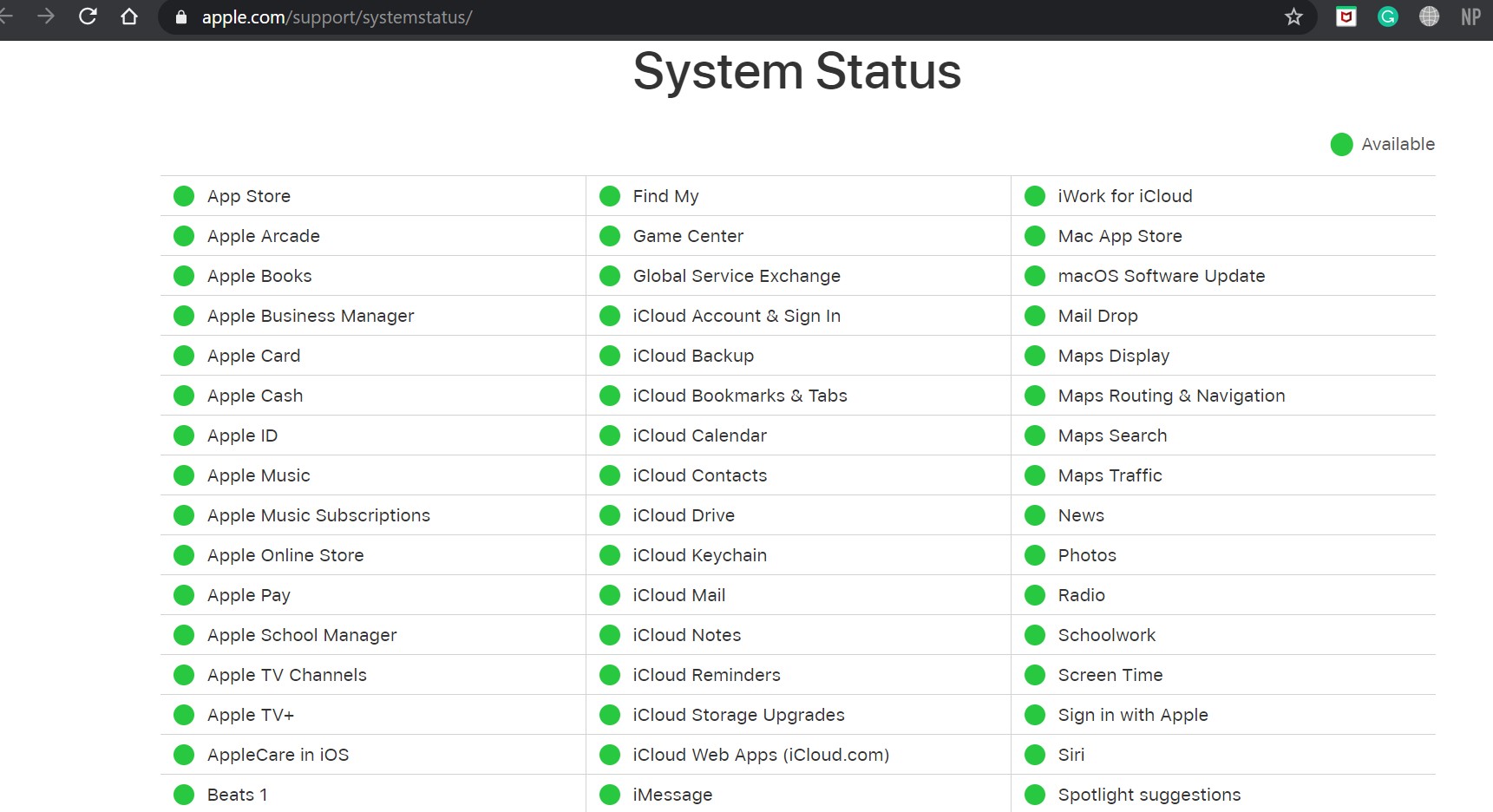1493x812 pixels.
Task: Select the Beats 1 entry
Action: click(x=237, y=795)
